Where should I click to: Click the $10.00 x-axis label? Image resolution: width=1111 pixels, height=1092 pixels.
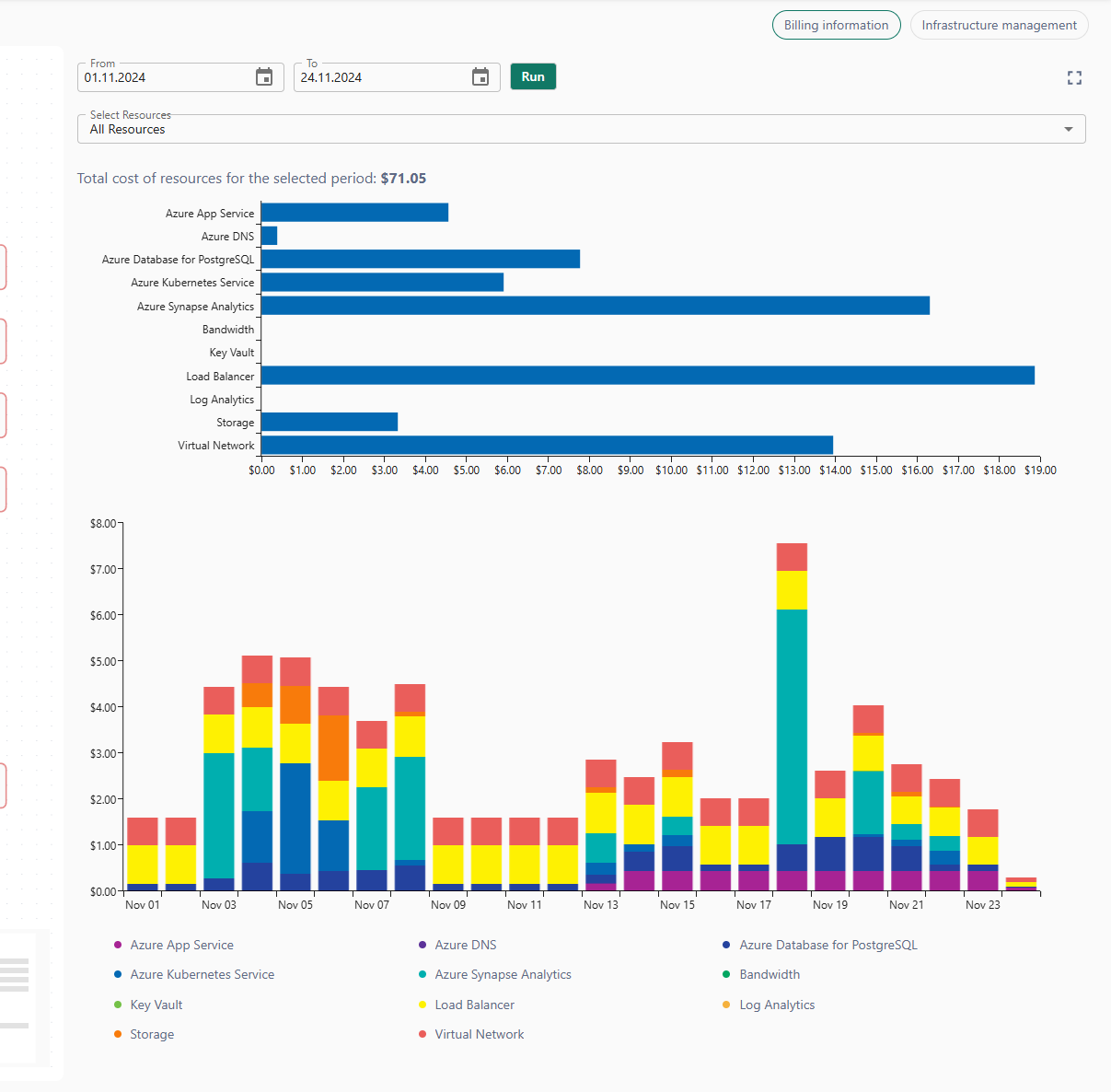coord(671,470)
